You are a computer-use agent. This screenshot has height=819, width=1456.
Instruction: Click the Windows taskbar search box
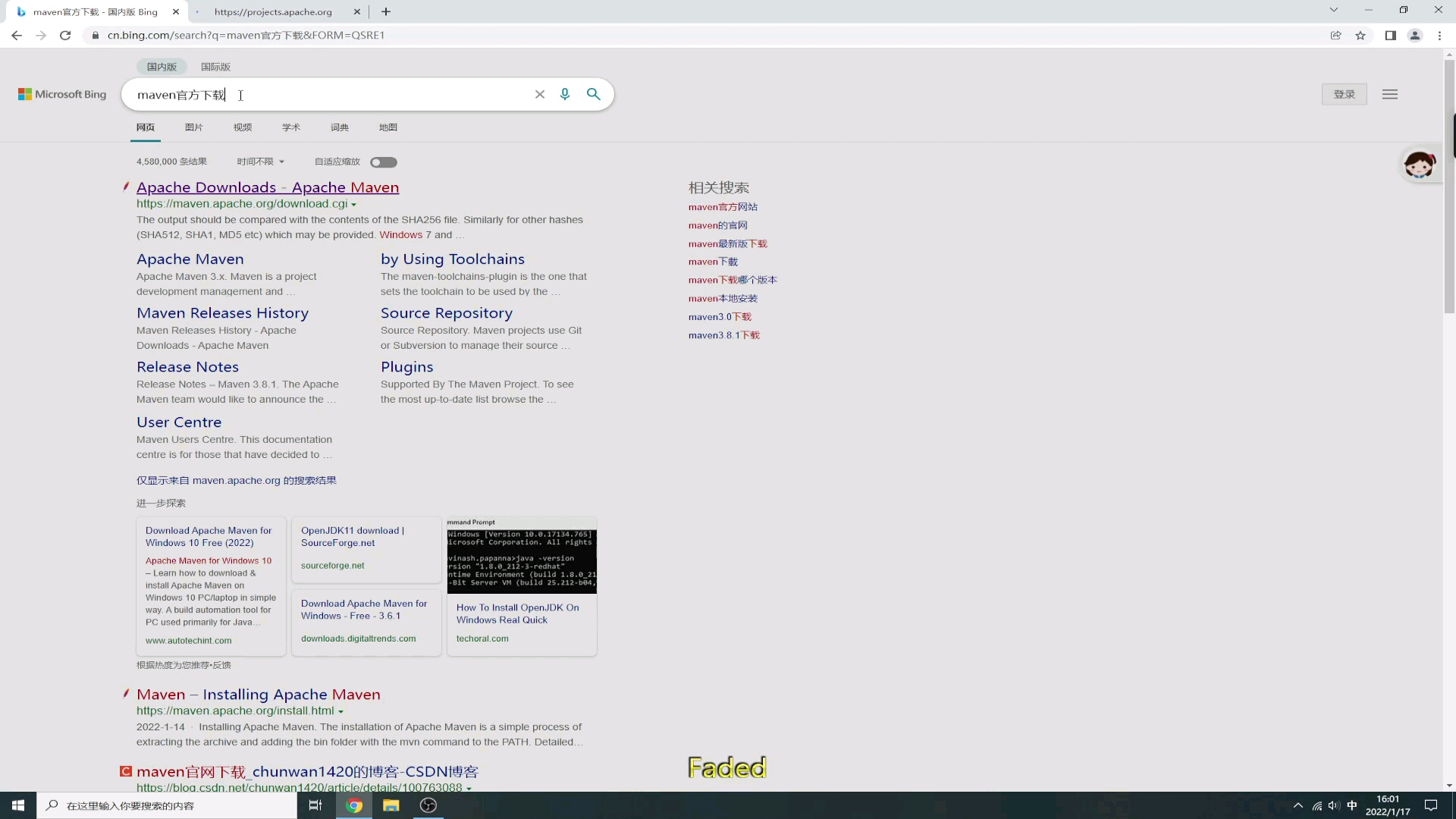click(x=167, y=805)
